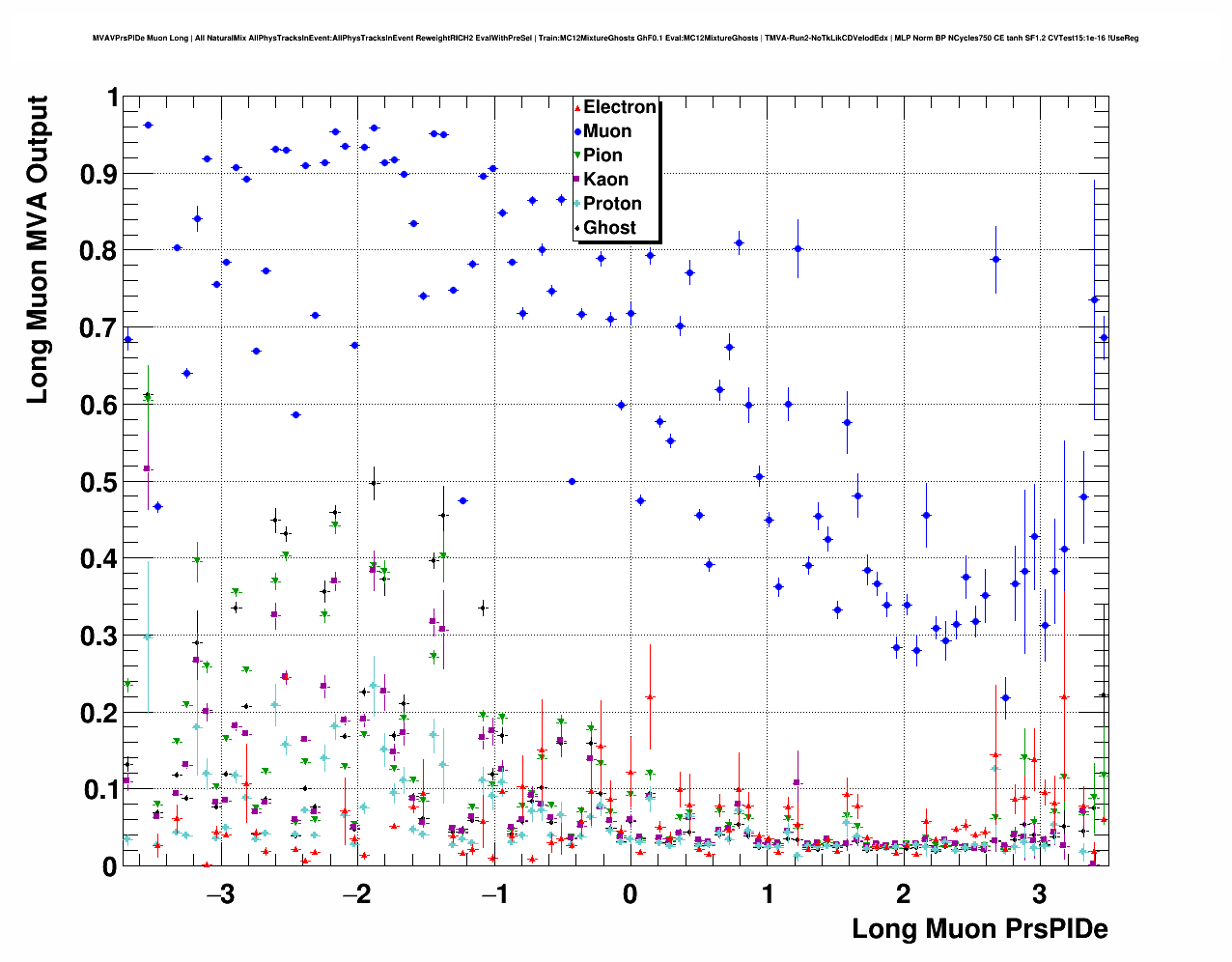Viewport: 1232px width, 962px height.
Task: Click the black Ghost marker in legend
Action: pyautogui.click(x=577, y=228)
